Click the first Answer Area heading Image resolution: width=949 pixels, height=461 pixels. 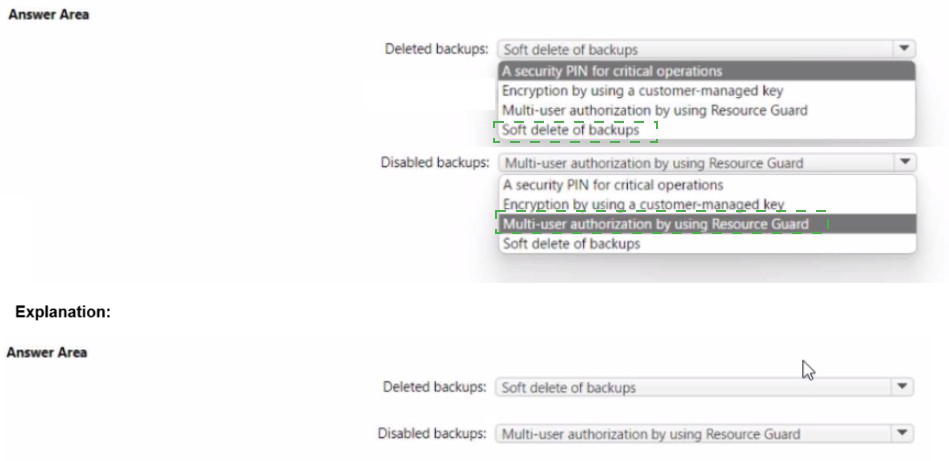(47, 15)
